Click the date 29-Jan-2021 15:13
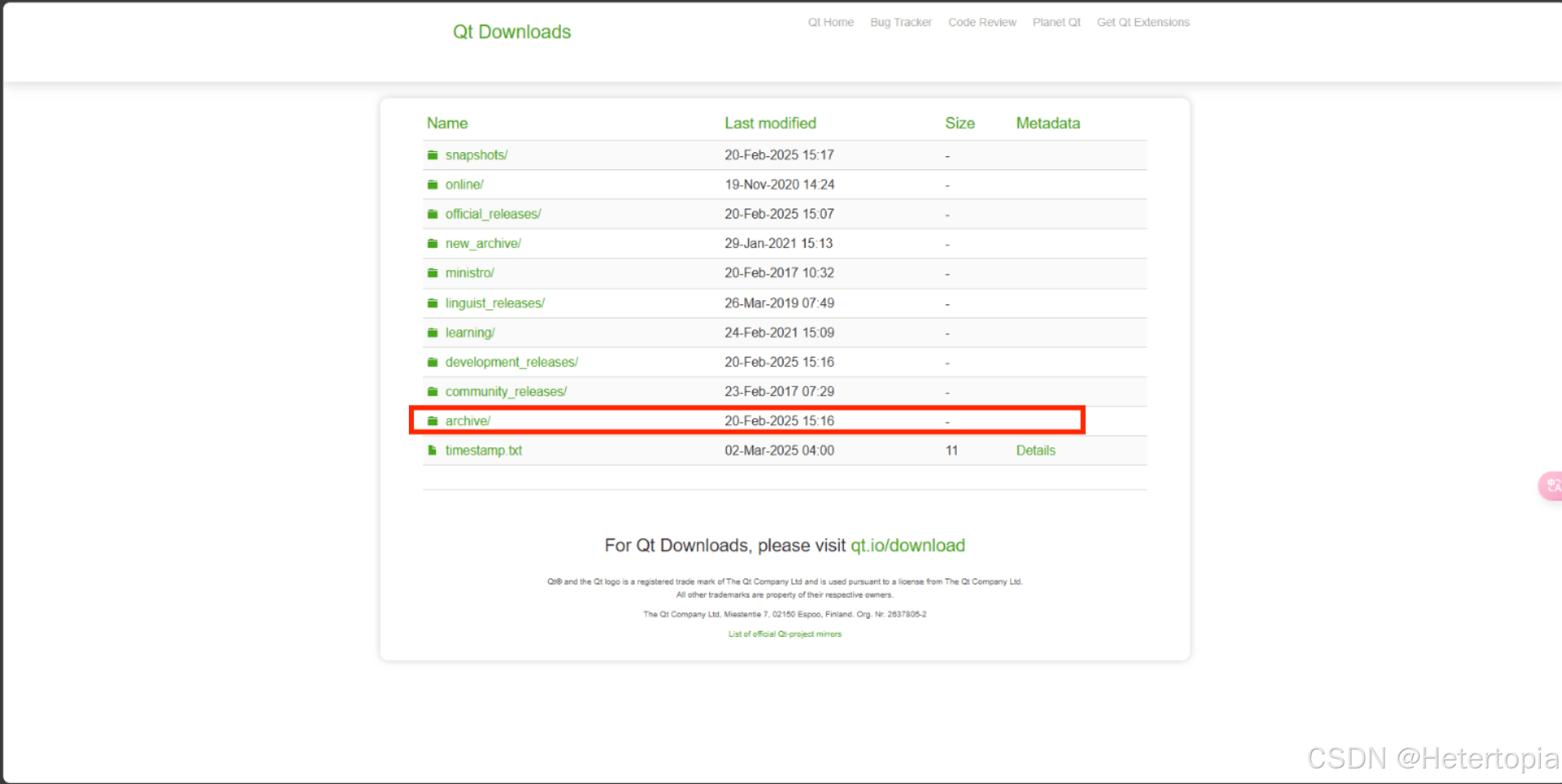Viewport: 1562px width, 784px height. coord(779,244)
